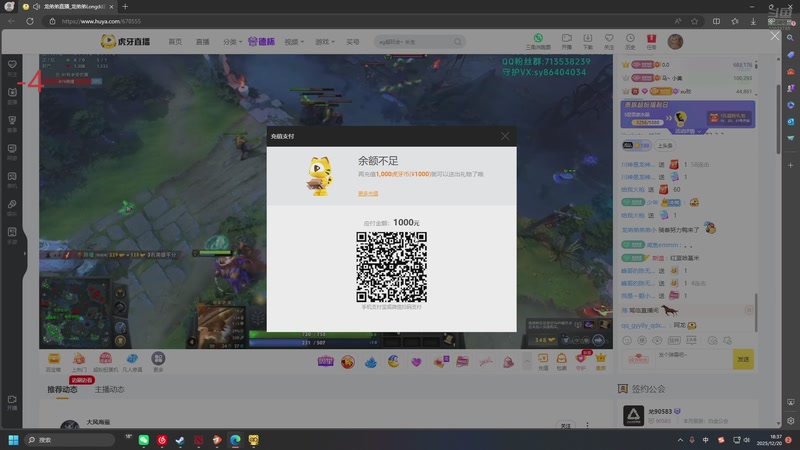Refresh the browser page
This screenshot has height=450, width=800.
[30, 21]
